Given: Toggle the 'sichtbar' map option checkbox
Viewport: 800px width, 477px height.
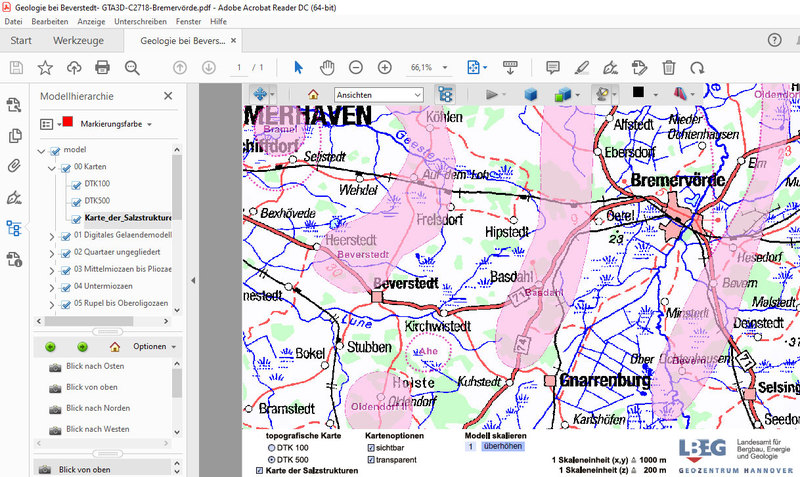Looking at the screenshot, I should coord(371,448).
